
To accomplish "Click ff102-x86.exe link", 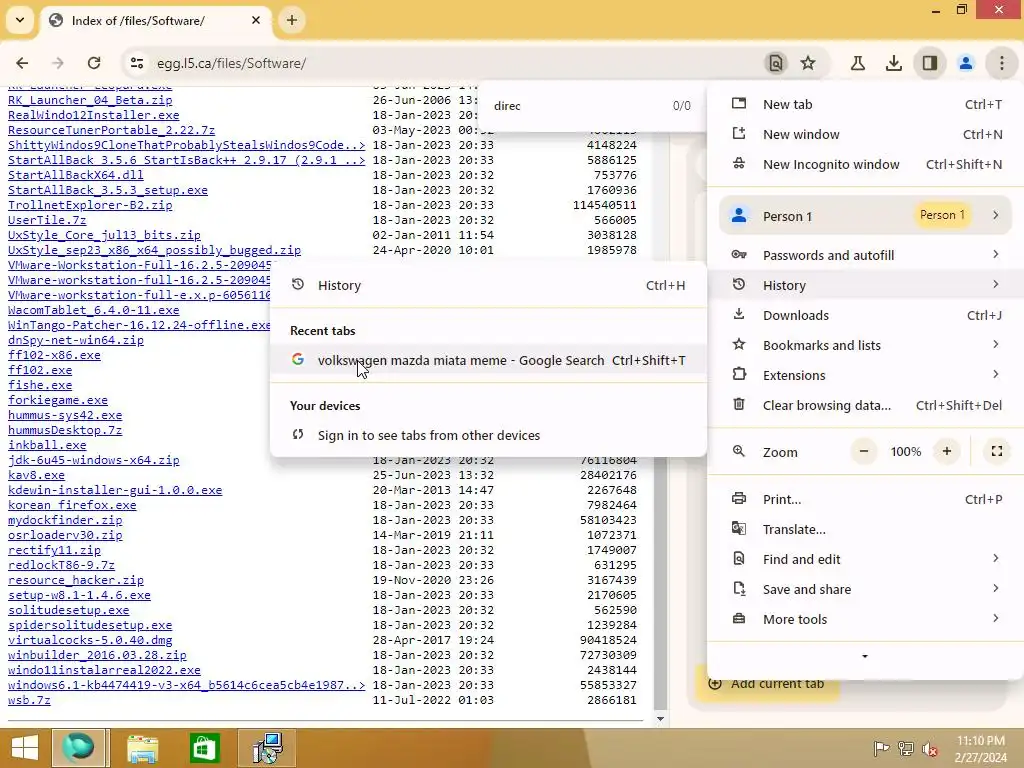I will pyautogui.click(x=54, y=355).
